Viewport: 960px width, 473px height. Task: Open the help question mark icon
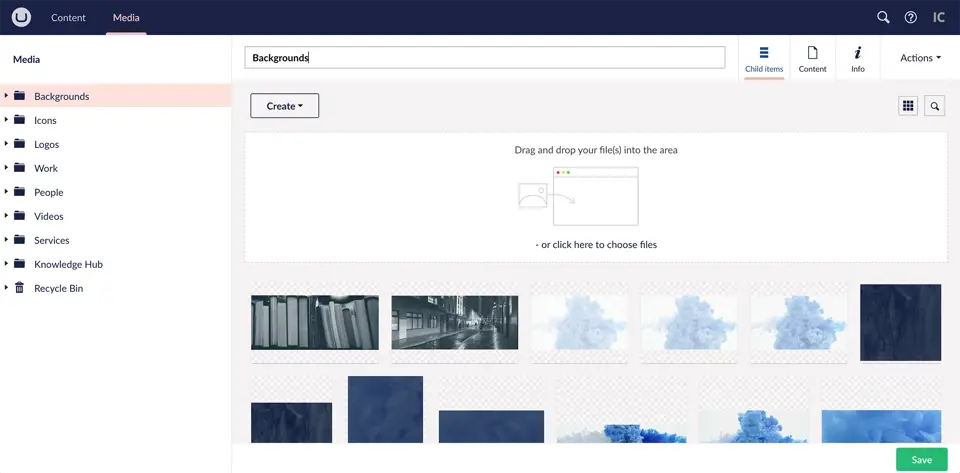[x=911, y=17]
